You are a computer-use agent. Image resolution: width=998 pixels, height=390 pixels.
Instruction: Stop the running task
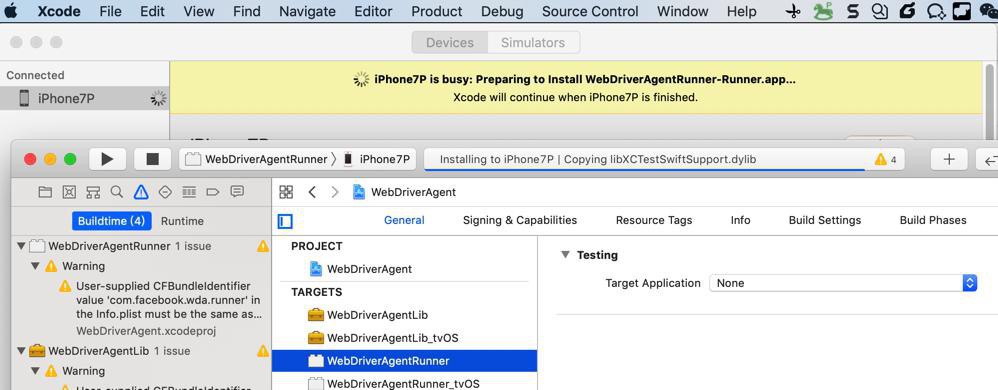click(x=152, y=159)
